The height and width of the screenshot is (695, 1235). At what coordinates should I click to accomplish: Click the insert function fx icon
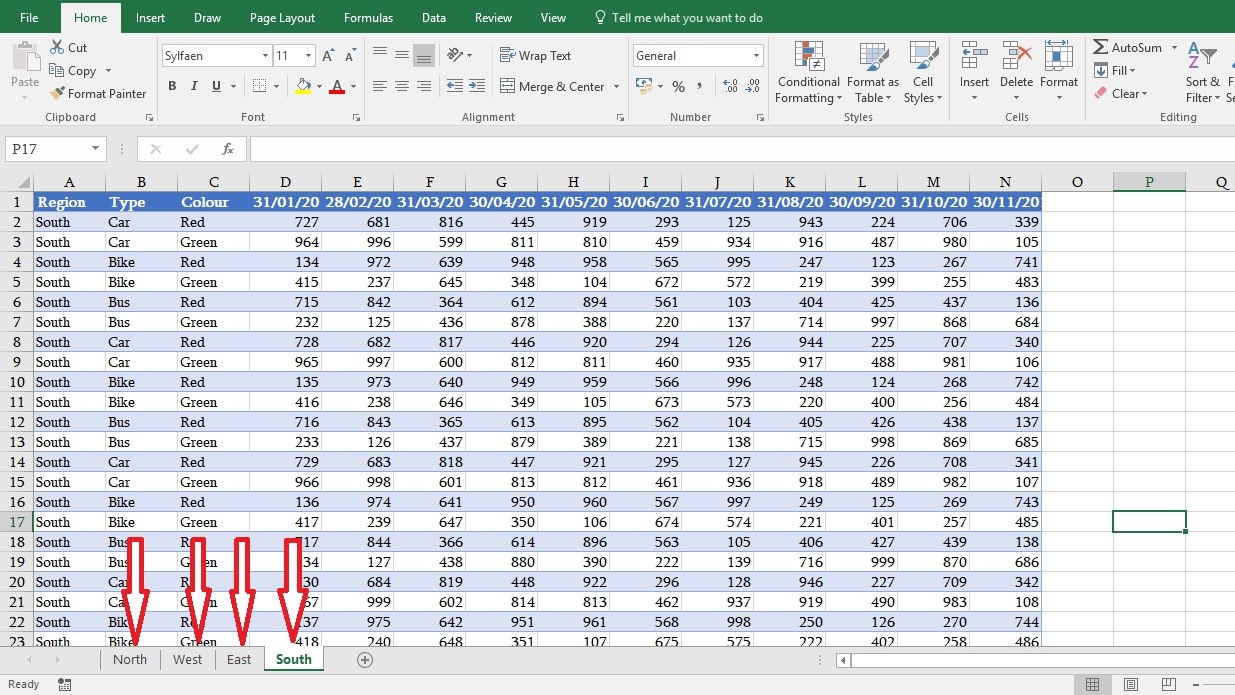[x=228, y=149]
